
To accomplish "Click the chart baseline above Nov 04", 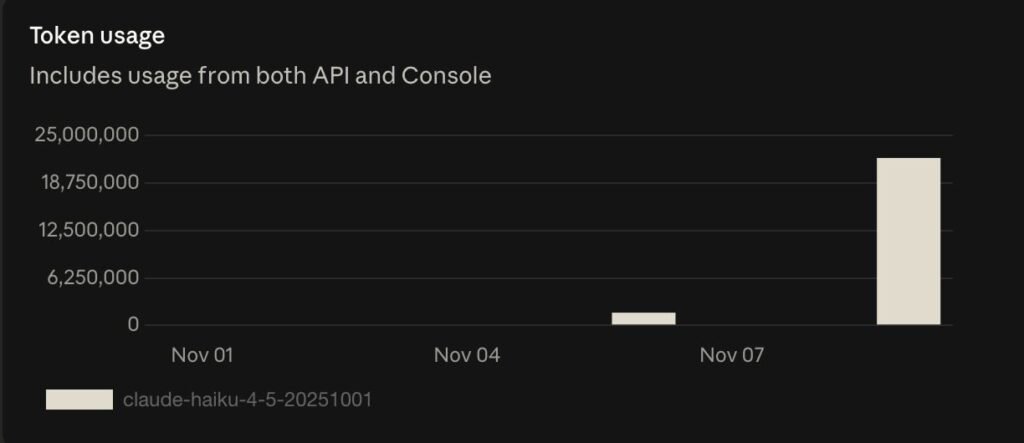I will (467, 325).
